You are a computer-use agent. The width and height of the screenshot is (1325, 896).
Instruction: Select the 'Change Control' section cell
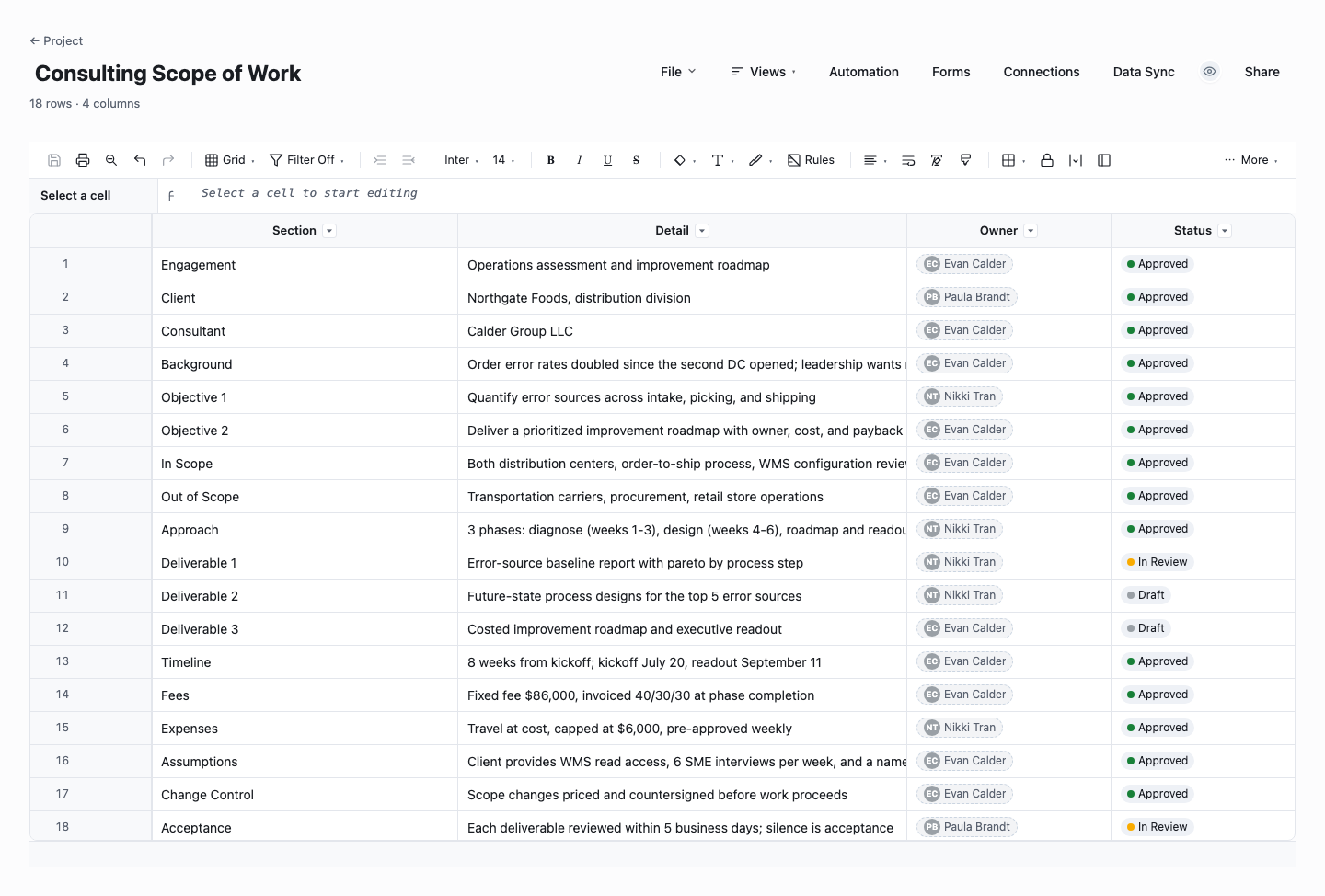(305, 795)
